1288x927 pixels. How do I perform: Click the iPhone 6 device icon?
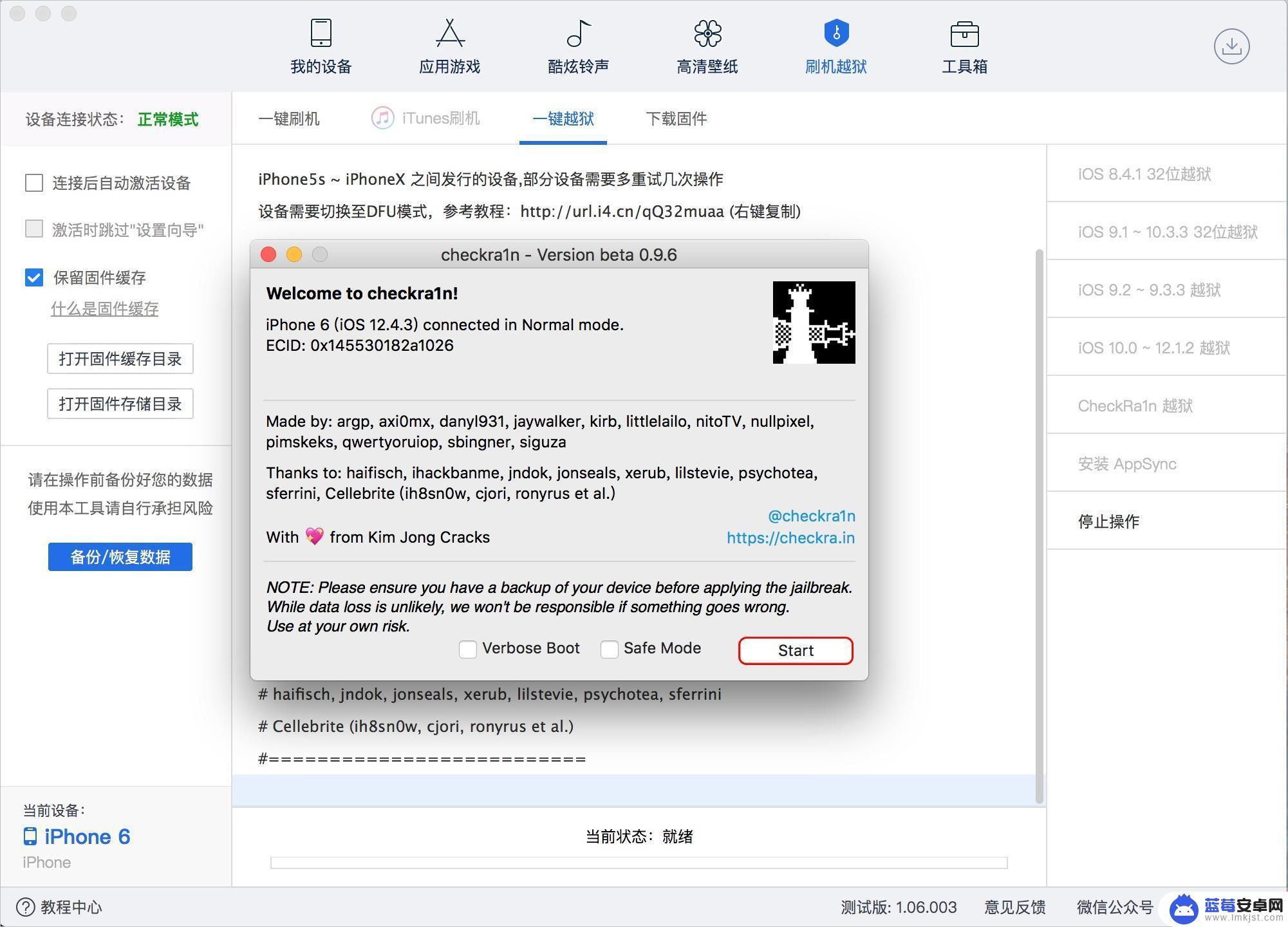[30, 836]
